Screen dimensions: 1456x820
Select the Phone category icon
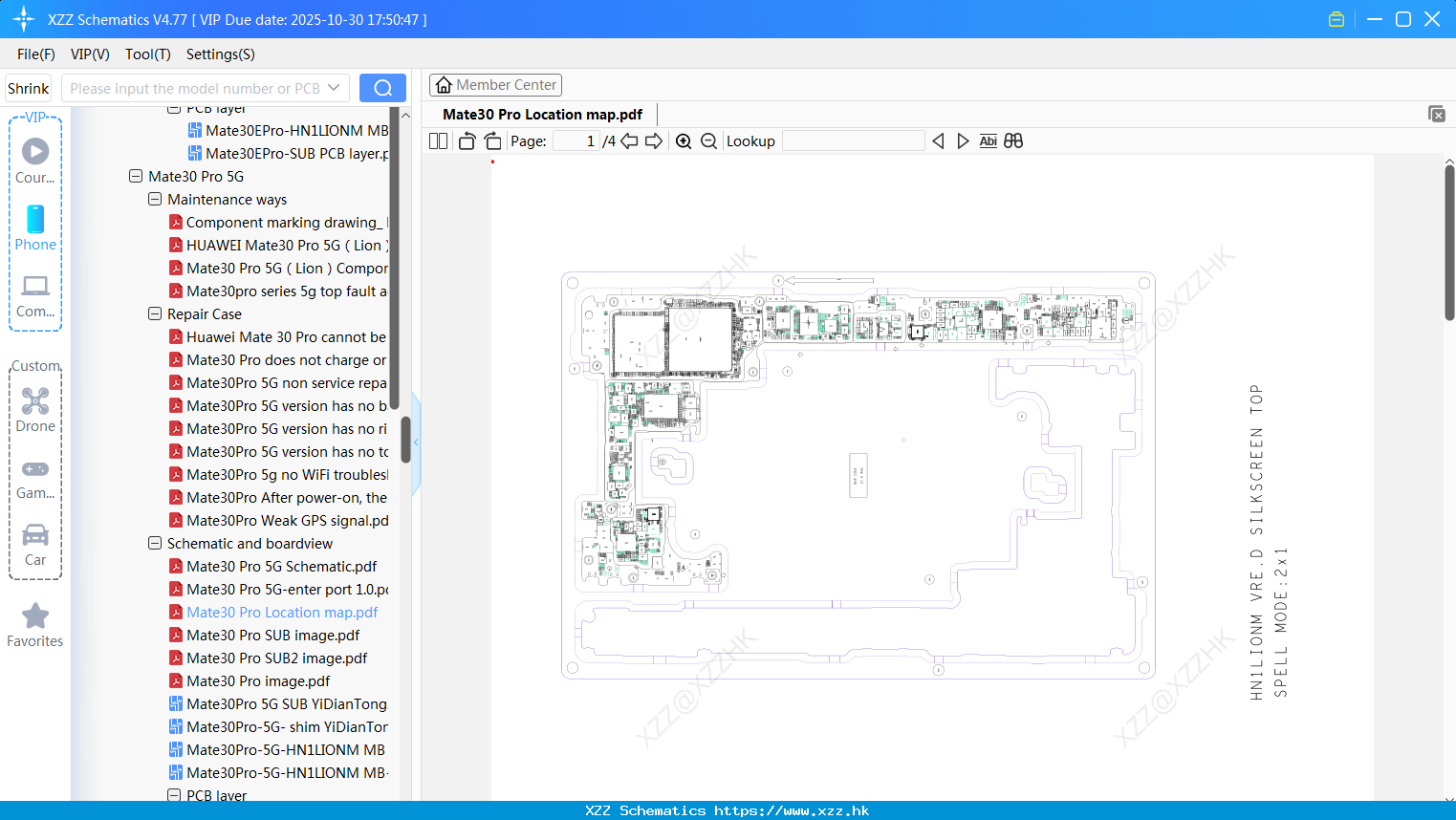click(x=35, y=227)
